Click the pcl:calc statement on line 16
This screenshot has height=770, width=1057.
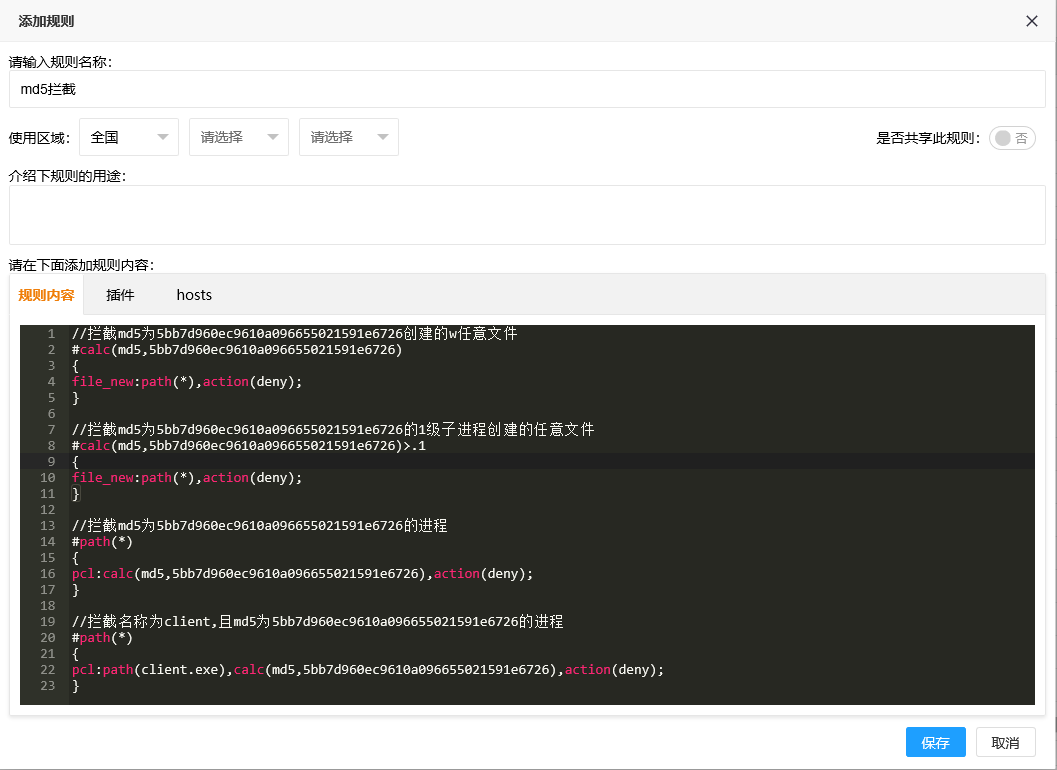click(302, 574)
